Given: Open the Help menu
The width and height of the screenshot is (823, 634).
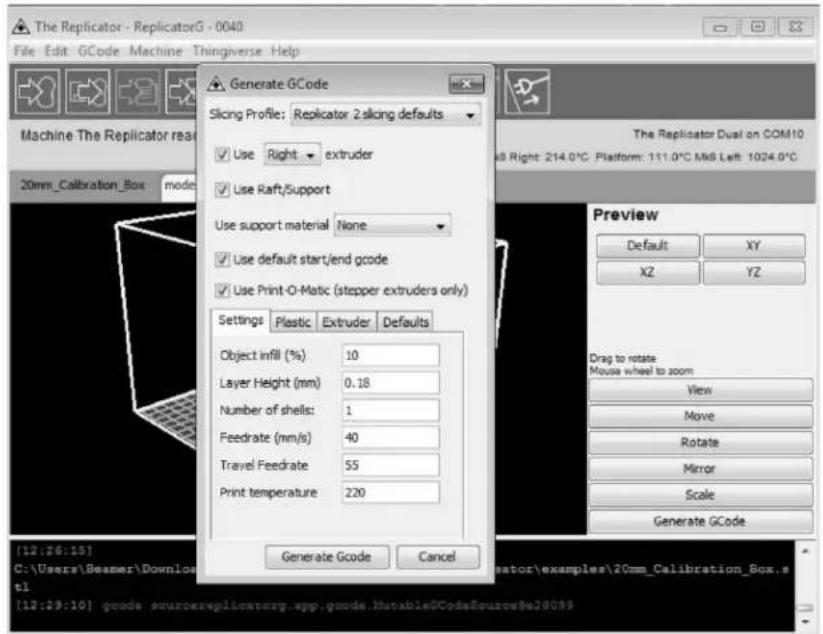Looking at the screenshot, I should (285, 51).
